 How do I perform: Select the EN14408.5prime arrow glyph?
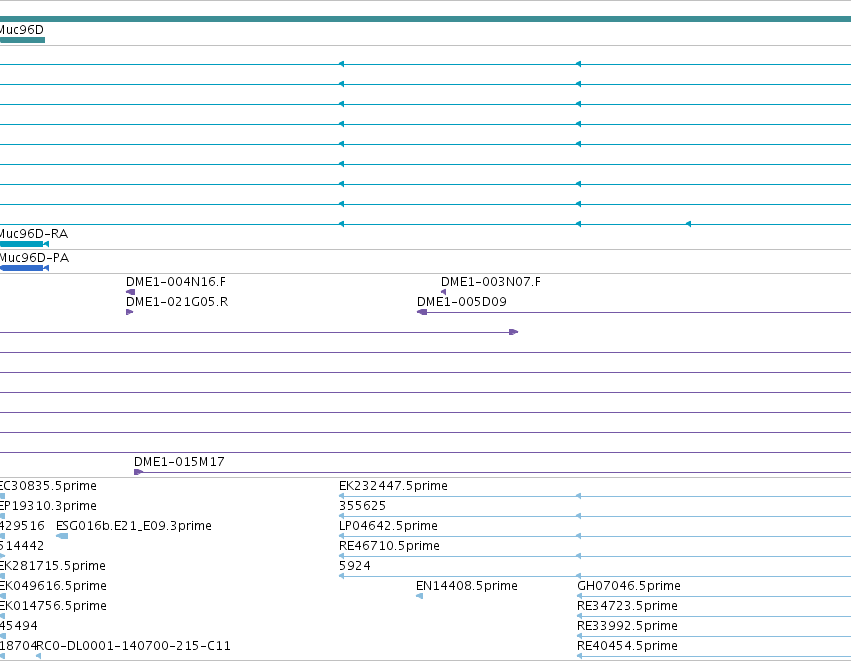tap(419, 596)
